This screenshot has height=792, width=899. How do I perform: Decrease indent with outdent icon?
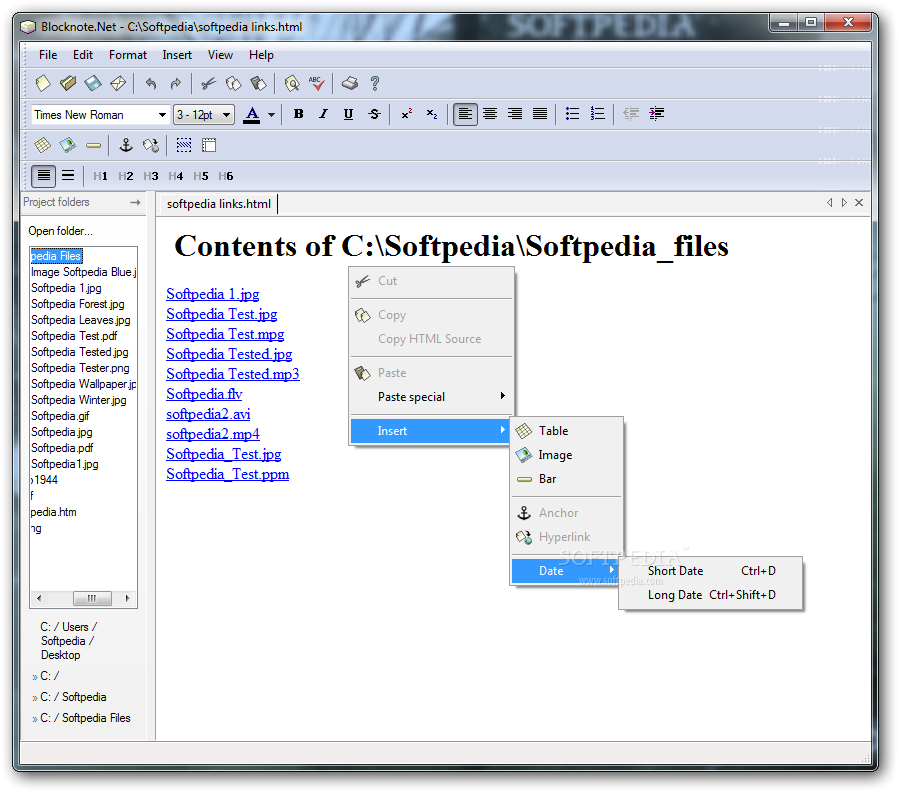631,114
